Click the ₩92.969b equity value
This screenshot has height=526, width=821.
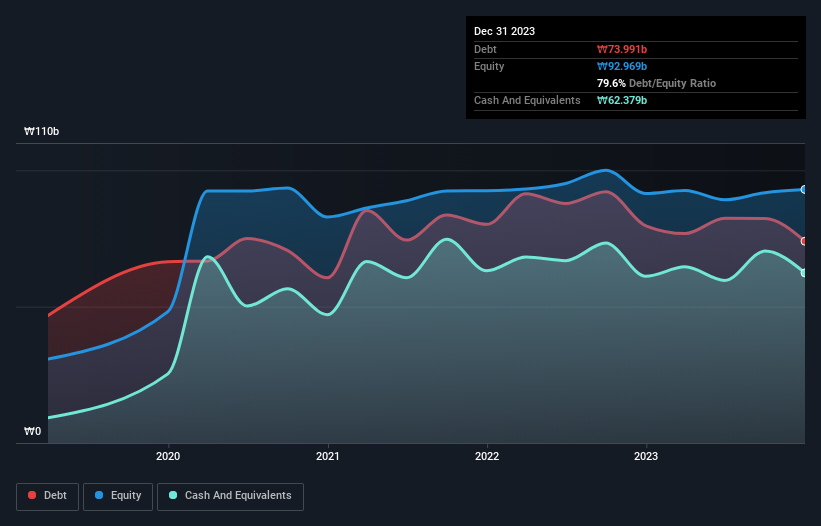pos(622,66)
